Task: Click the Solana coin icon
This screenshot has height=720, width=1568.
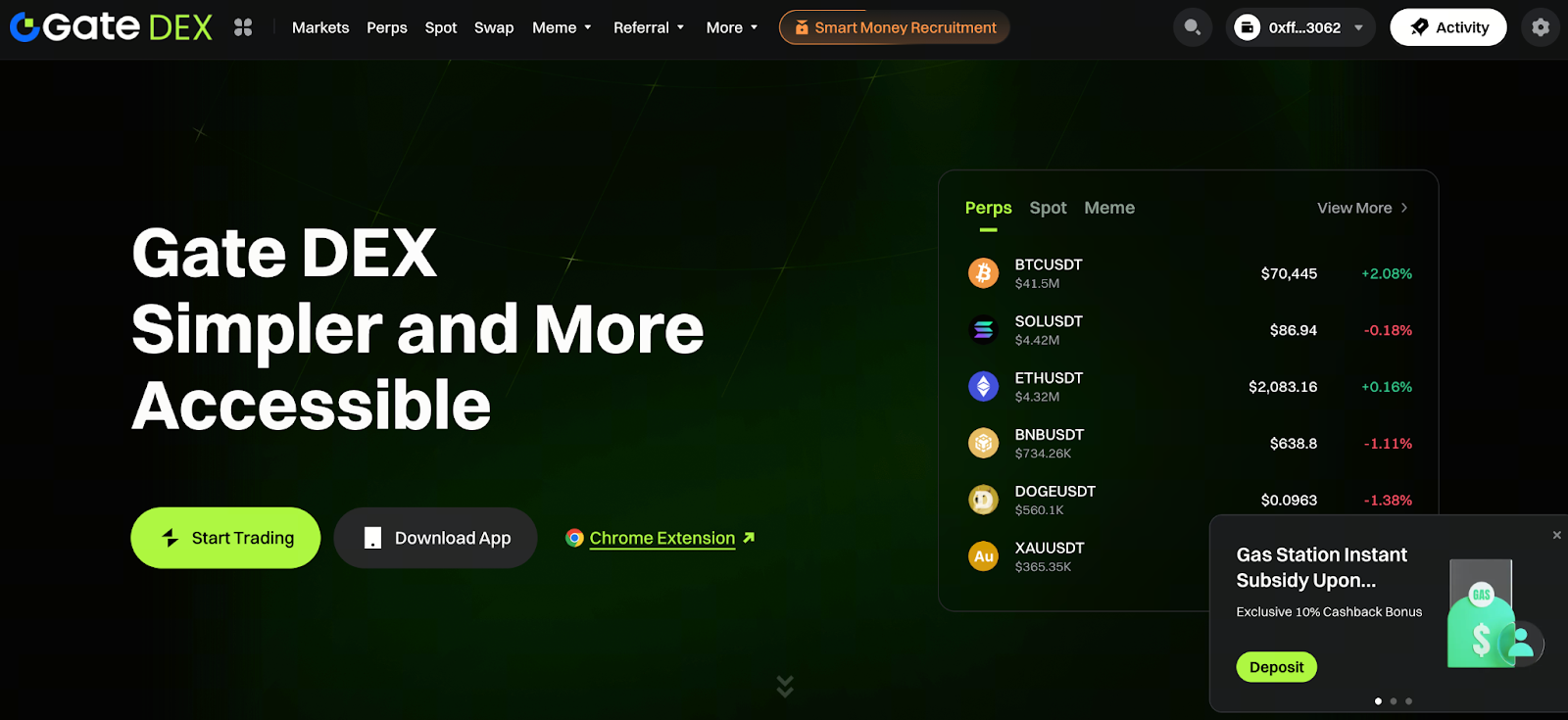Action: pos(983,329)
